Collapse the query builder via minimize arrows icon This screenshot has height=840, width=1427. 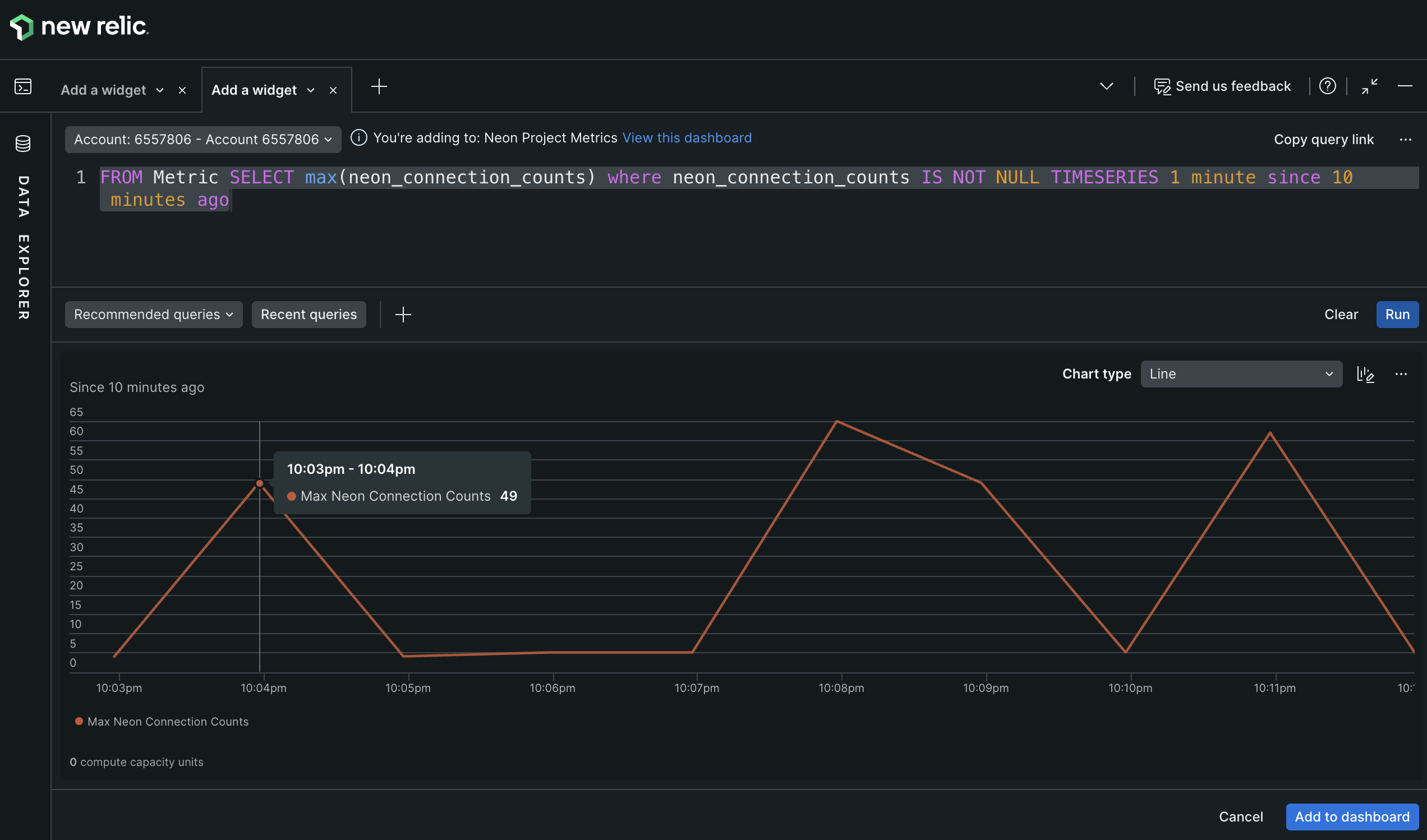tap(1370, 86)
